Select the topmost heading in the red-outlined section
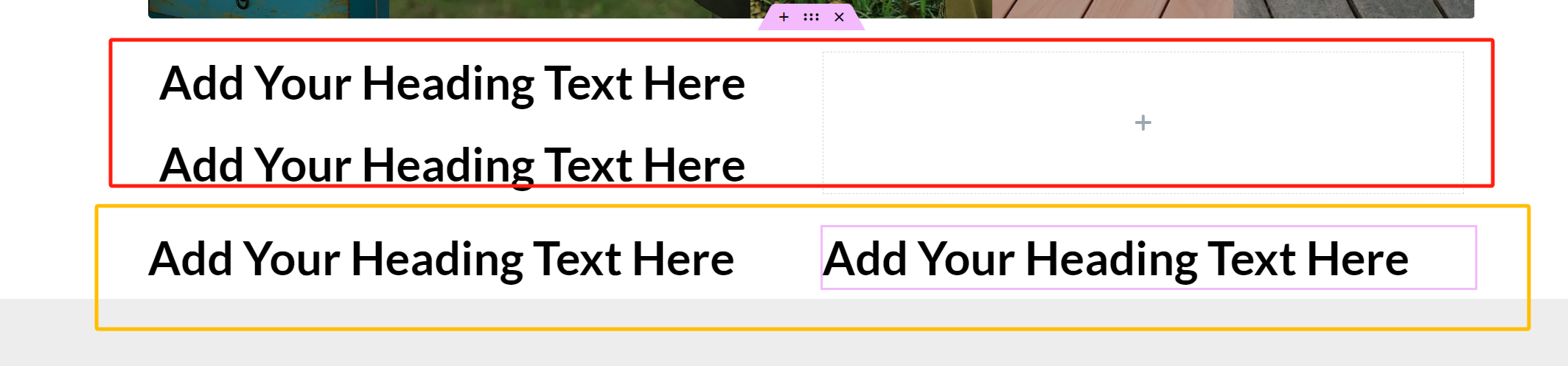Image resolution: width=1568 pixels, height=366 pixels. point(452,84)
